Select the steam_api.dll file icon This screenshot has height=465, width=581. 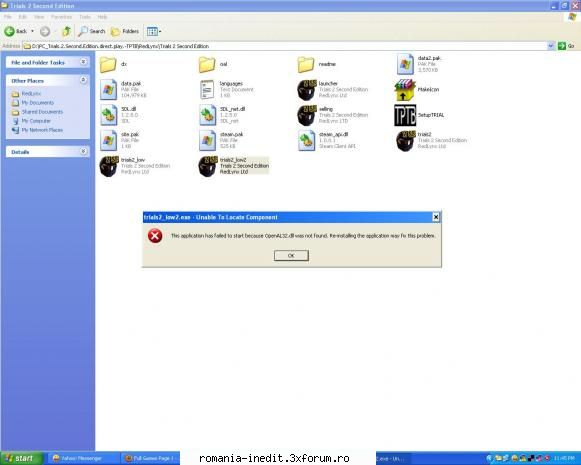[306, 140]
